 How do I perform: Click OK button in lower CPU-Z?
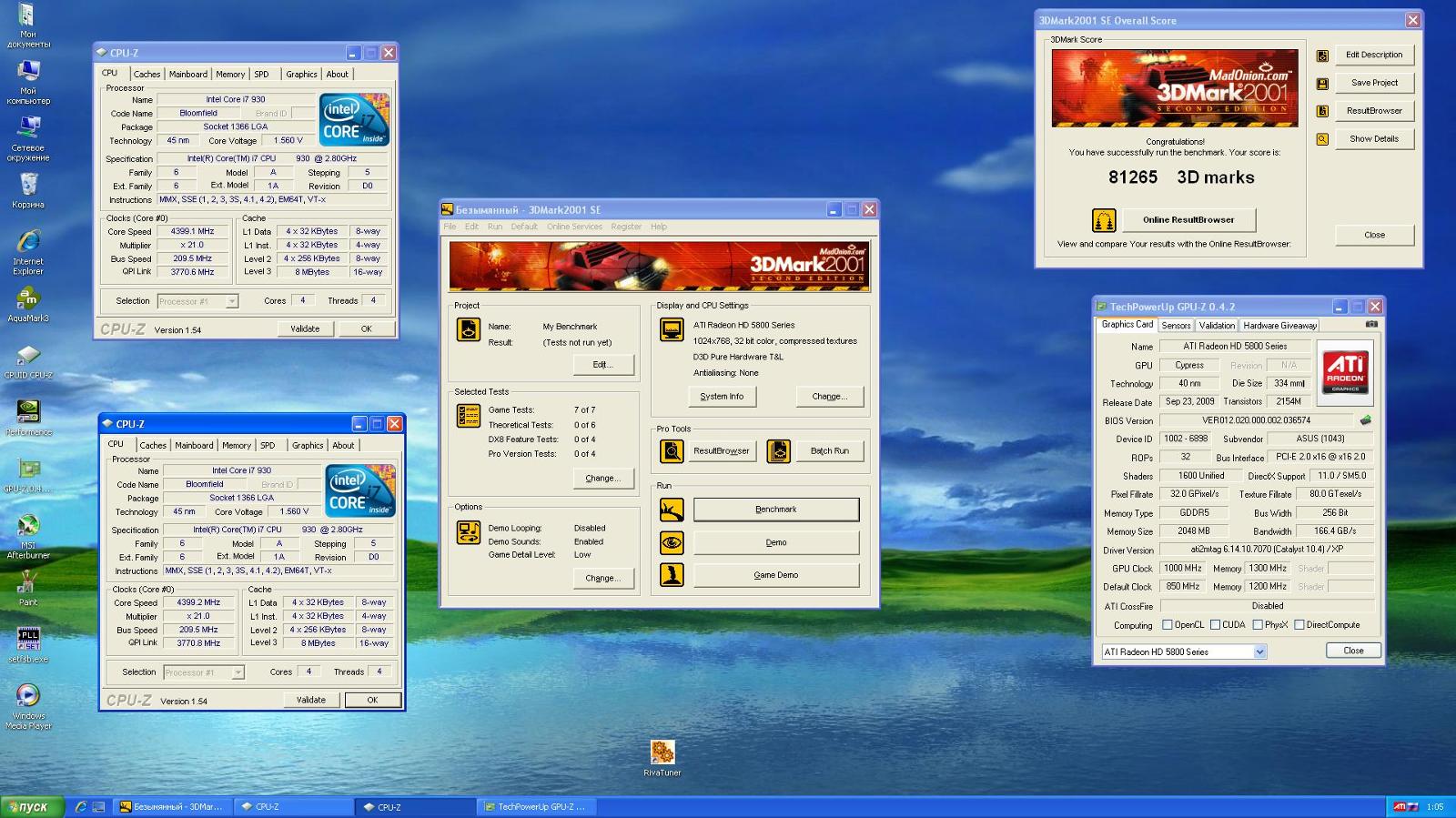tap(372, 701)
